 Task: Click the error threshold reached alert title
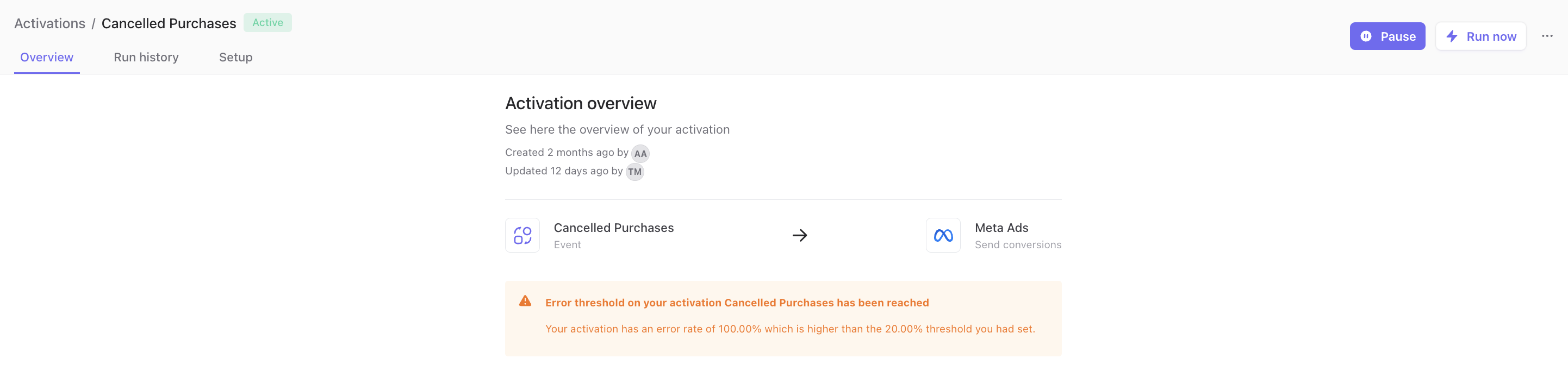click(x=737, y=303)
